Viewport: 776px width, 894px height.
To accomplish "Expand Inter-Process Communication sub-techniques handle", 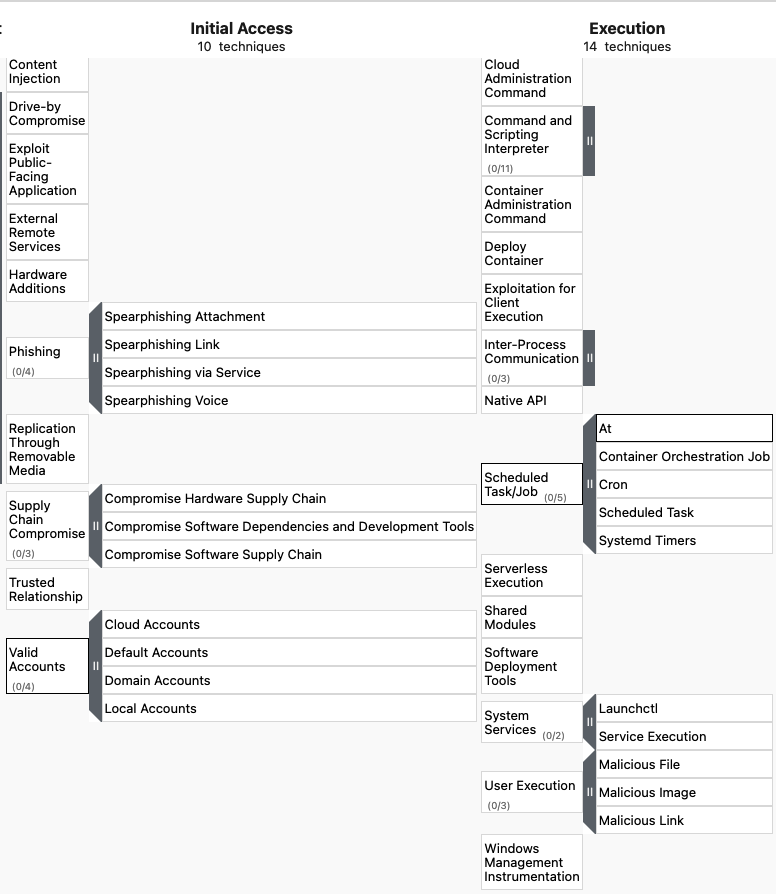I will pyautogui.click(x=589, y=358).
